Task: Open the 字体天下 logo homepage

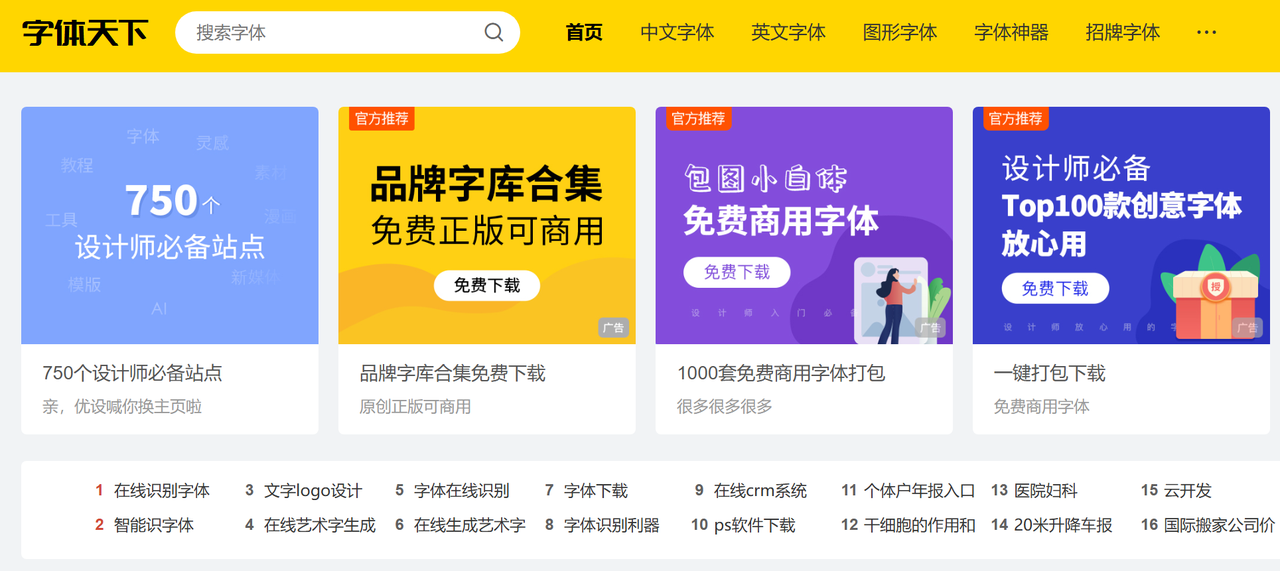Action: 85,33
